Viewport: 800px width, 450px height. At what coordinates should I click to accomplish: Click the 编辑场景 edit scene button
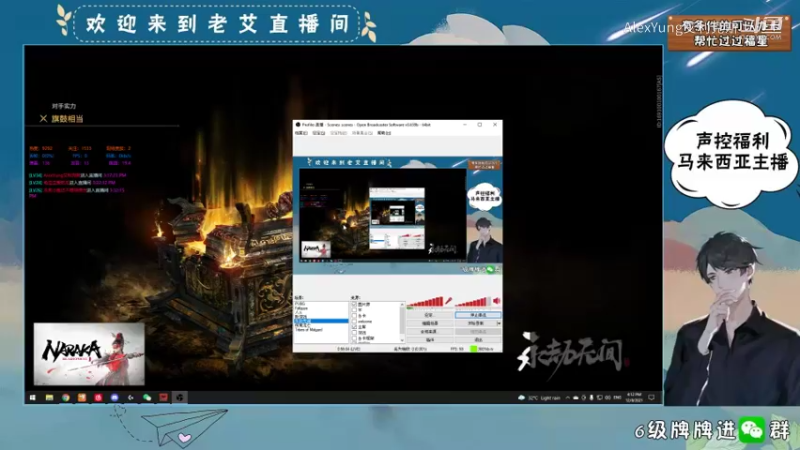coord(430,323)
